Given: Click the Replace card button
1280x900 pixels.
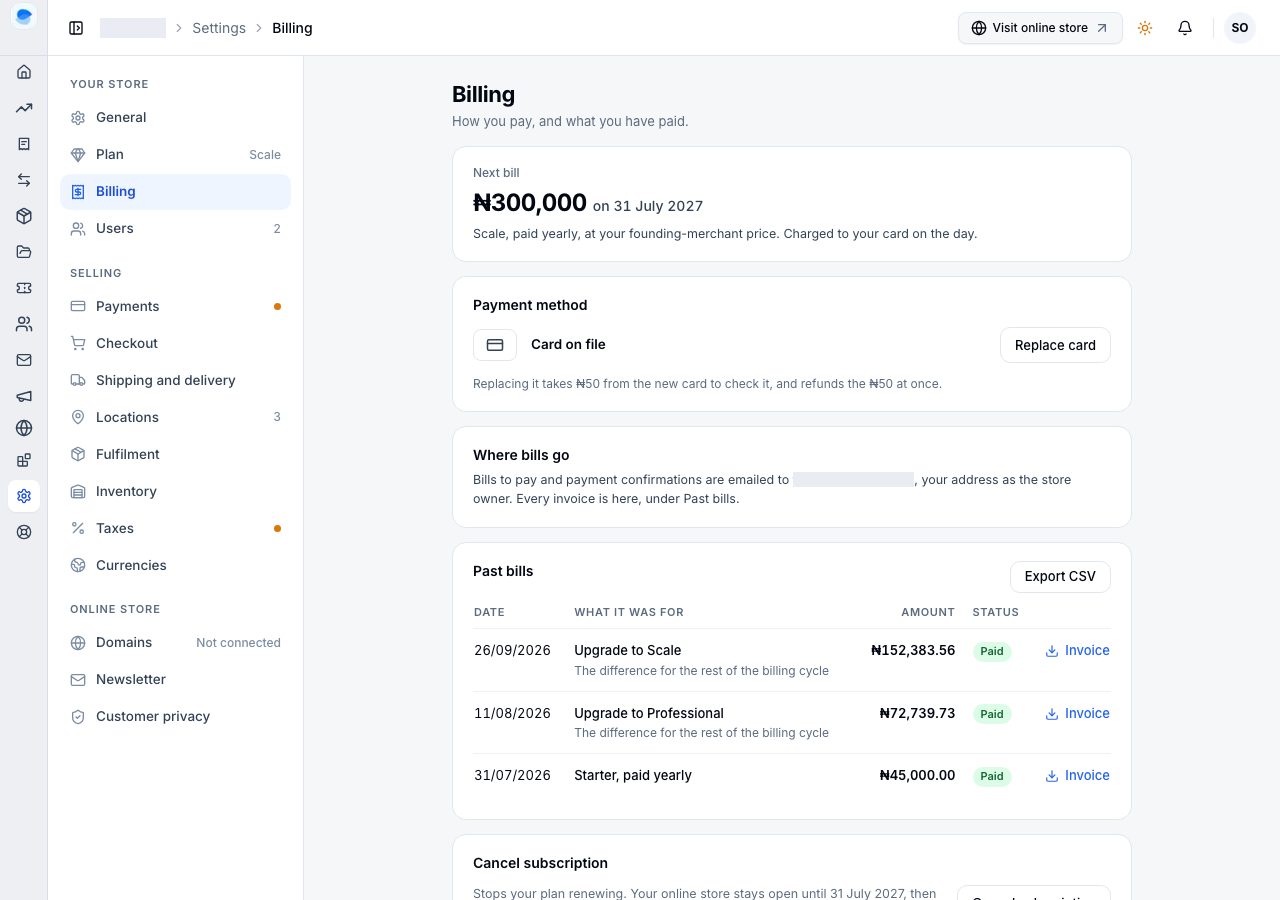Looking at the screenshot, I should 1055,345.
